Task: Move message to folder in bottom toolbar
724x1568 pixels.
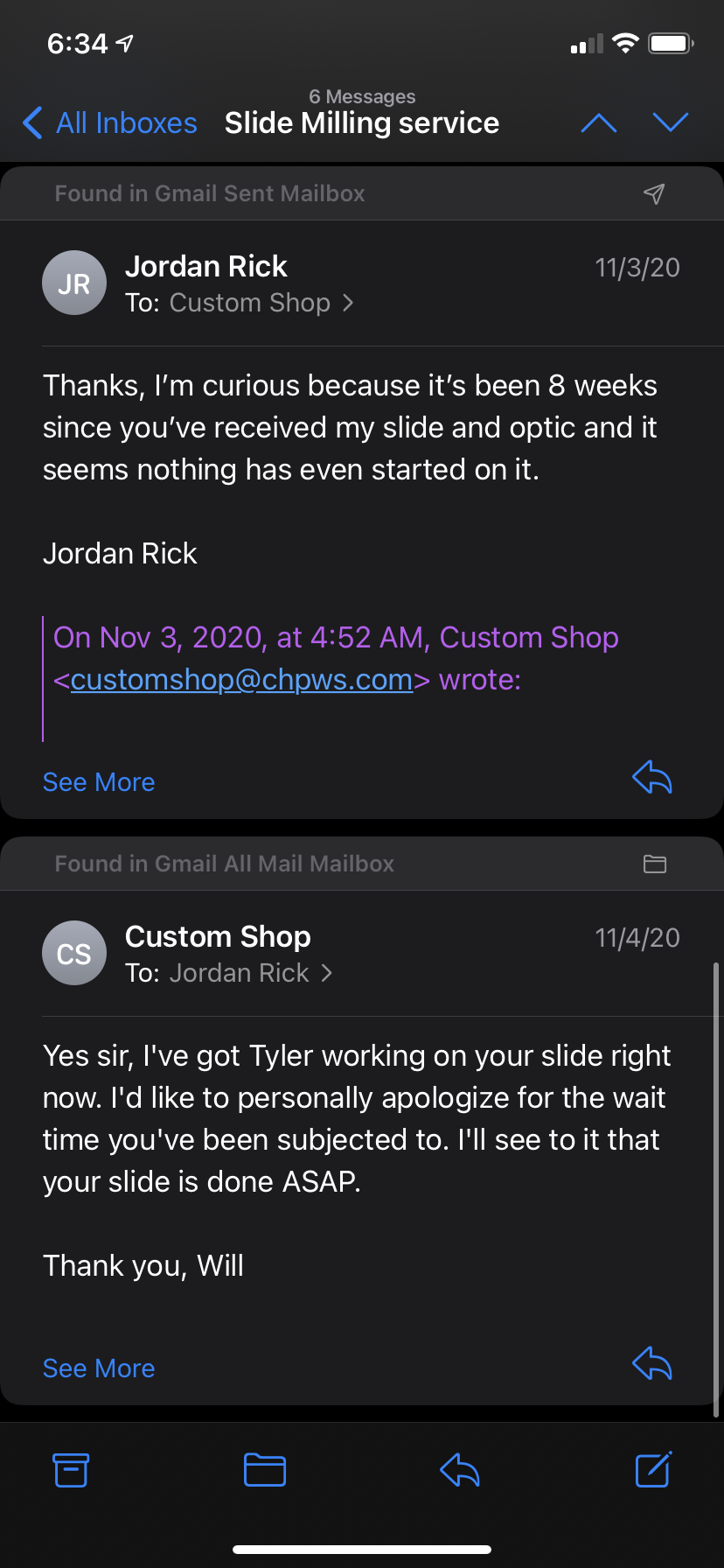Action: (265, 1470)
